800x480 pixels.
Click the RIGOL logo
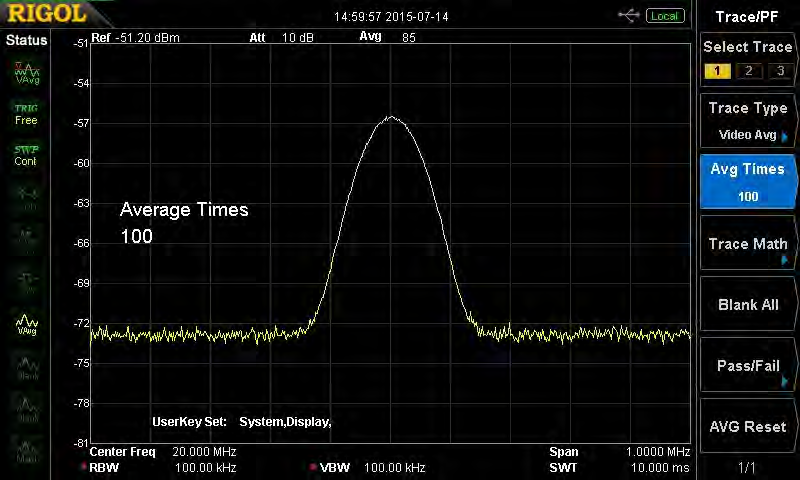point(47,13)
